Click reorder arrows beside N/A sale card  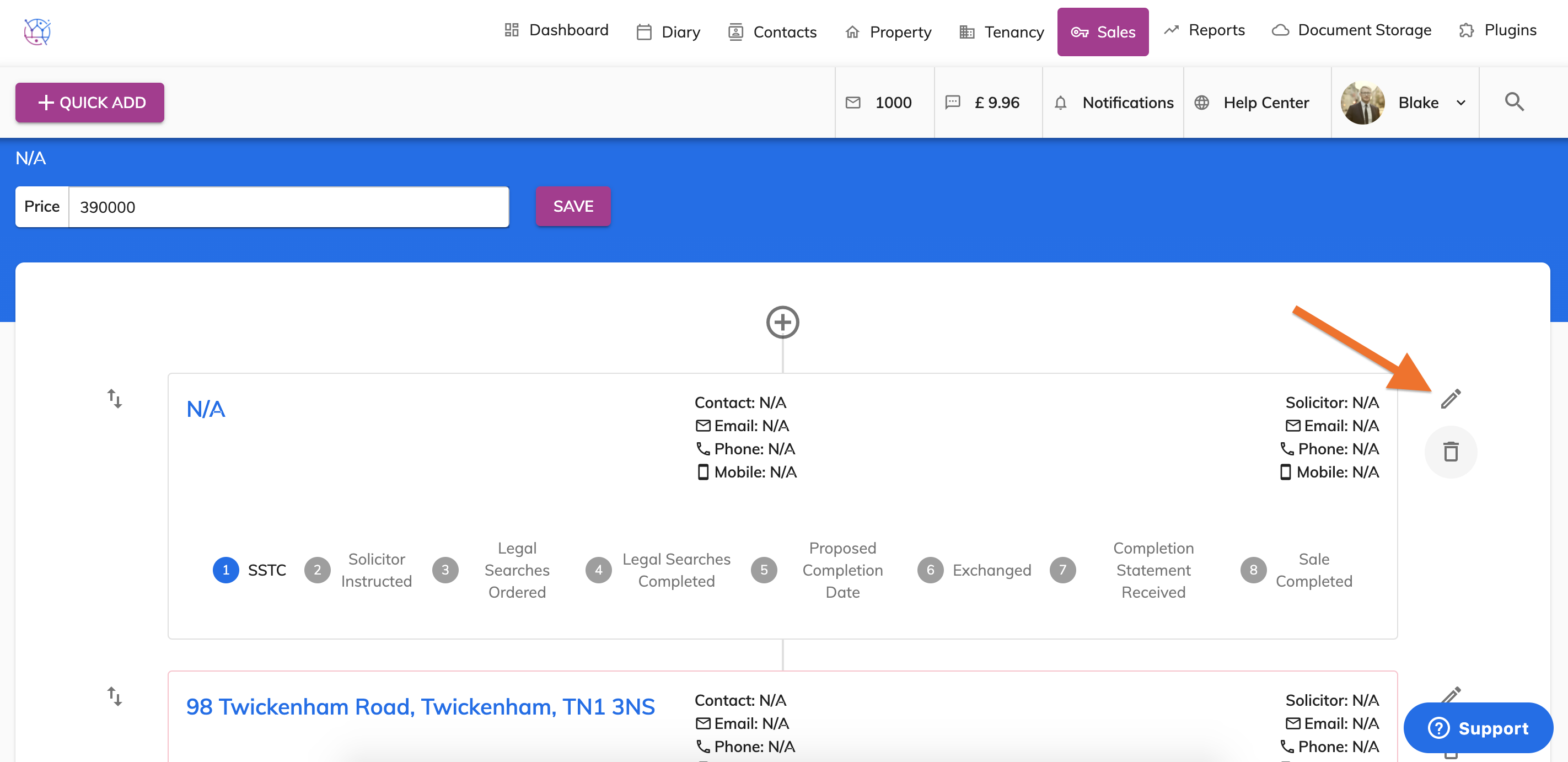pos(115,399)
